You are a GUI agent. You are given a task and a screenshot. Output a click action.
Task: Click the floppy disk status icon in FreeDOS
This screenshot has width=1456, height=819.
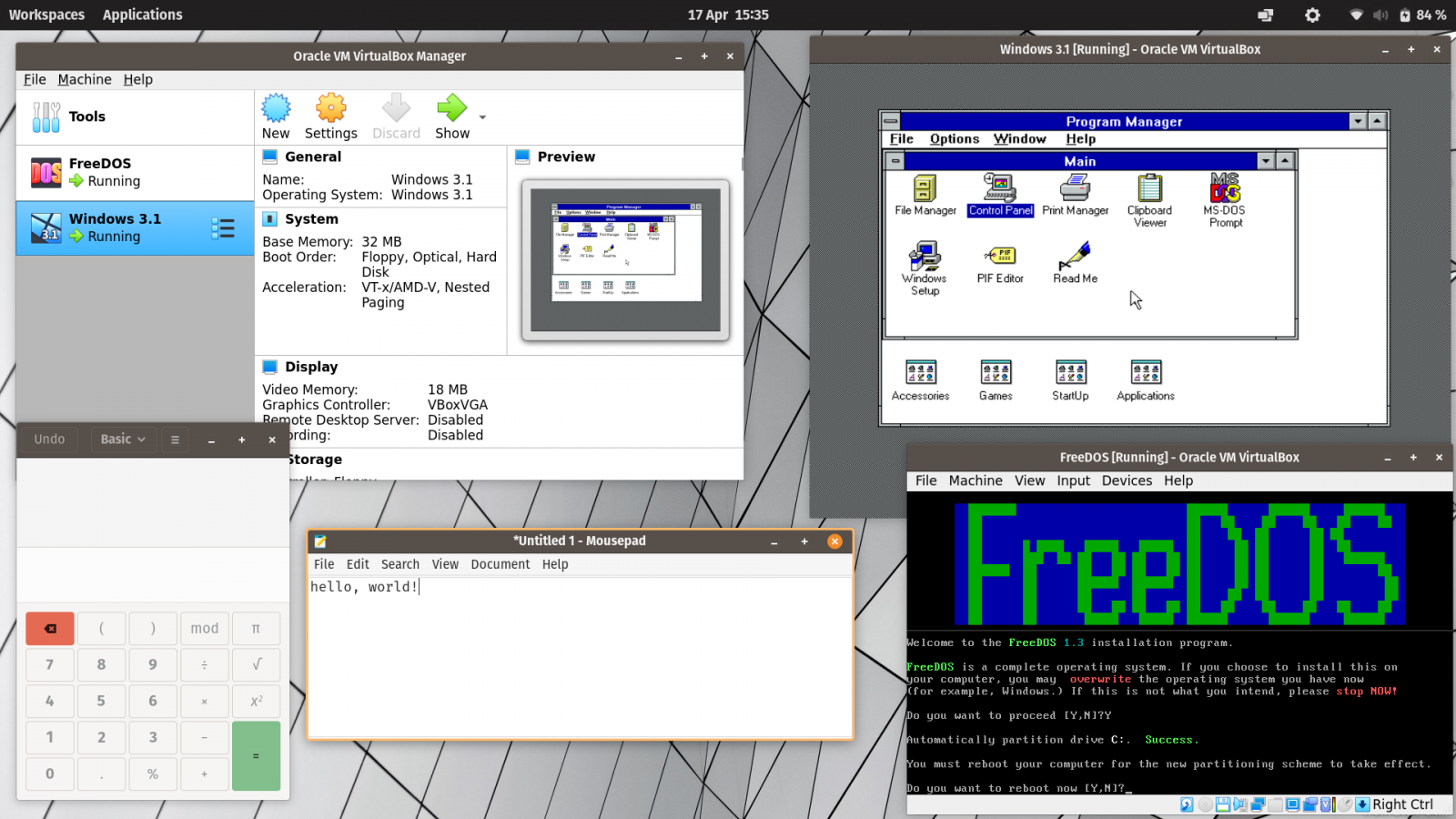pos(1222,804)
